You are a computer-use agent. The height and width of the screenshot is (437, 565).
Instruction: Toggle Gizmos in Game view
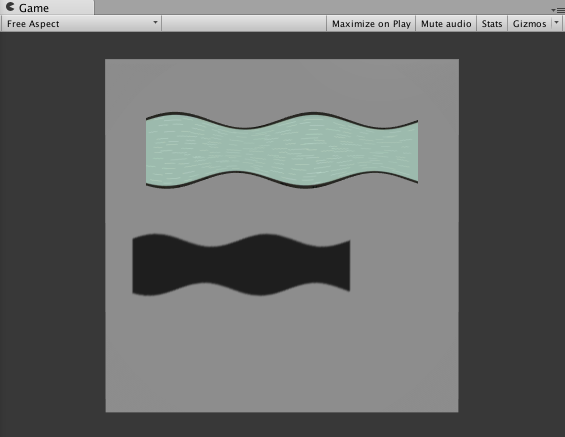[529, 24]
